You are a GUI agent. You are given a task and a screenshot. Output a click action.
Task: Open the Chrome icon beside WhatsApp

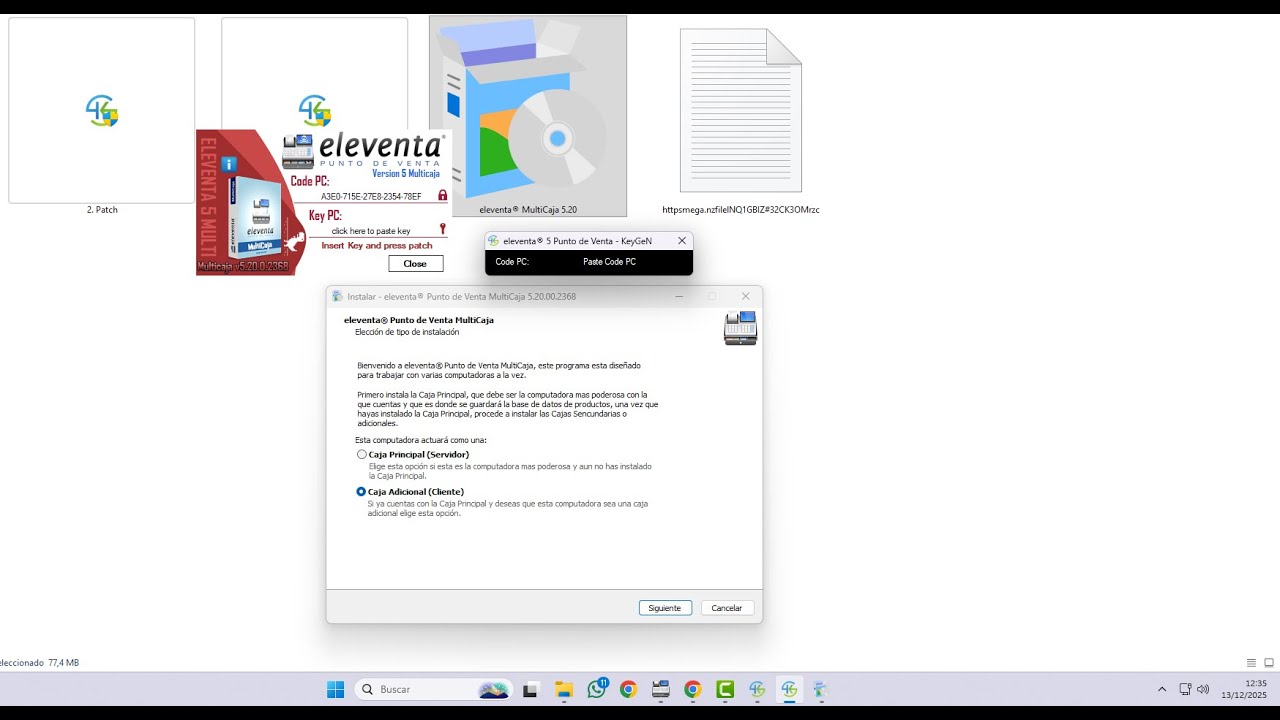(x=628, y=689)
